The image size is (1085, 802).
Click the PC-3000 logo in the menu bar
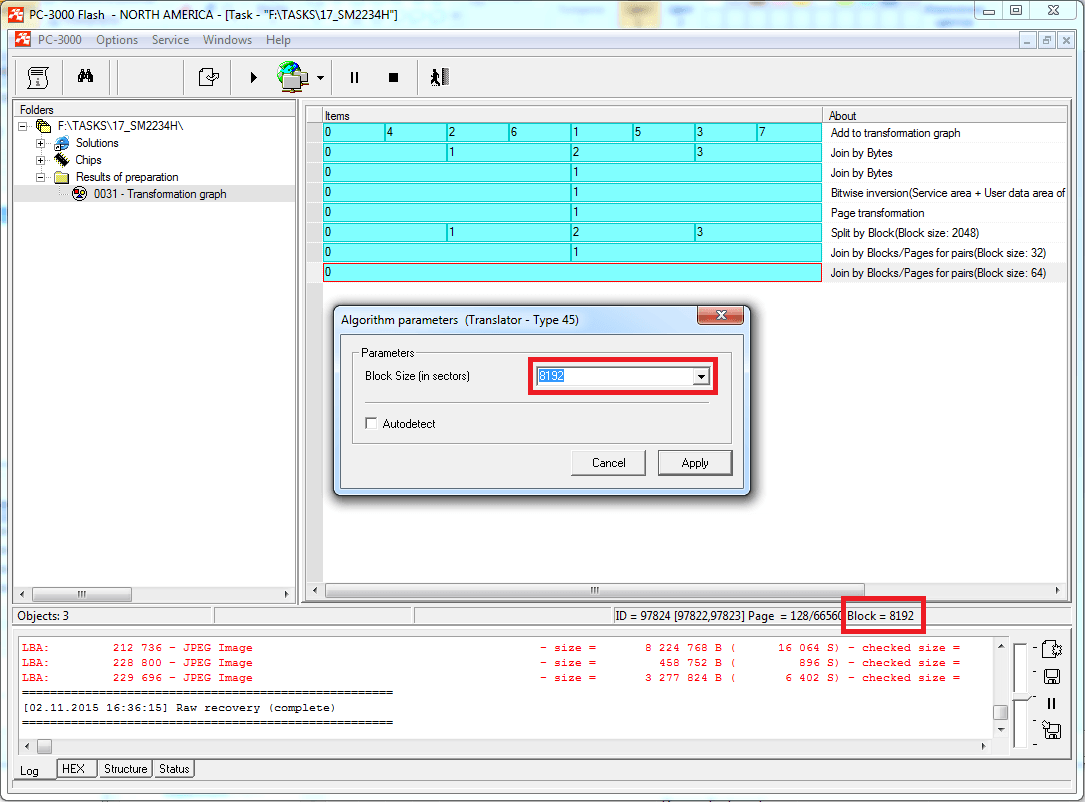click(x=23, y=39)
